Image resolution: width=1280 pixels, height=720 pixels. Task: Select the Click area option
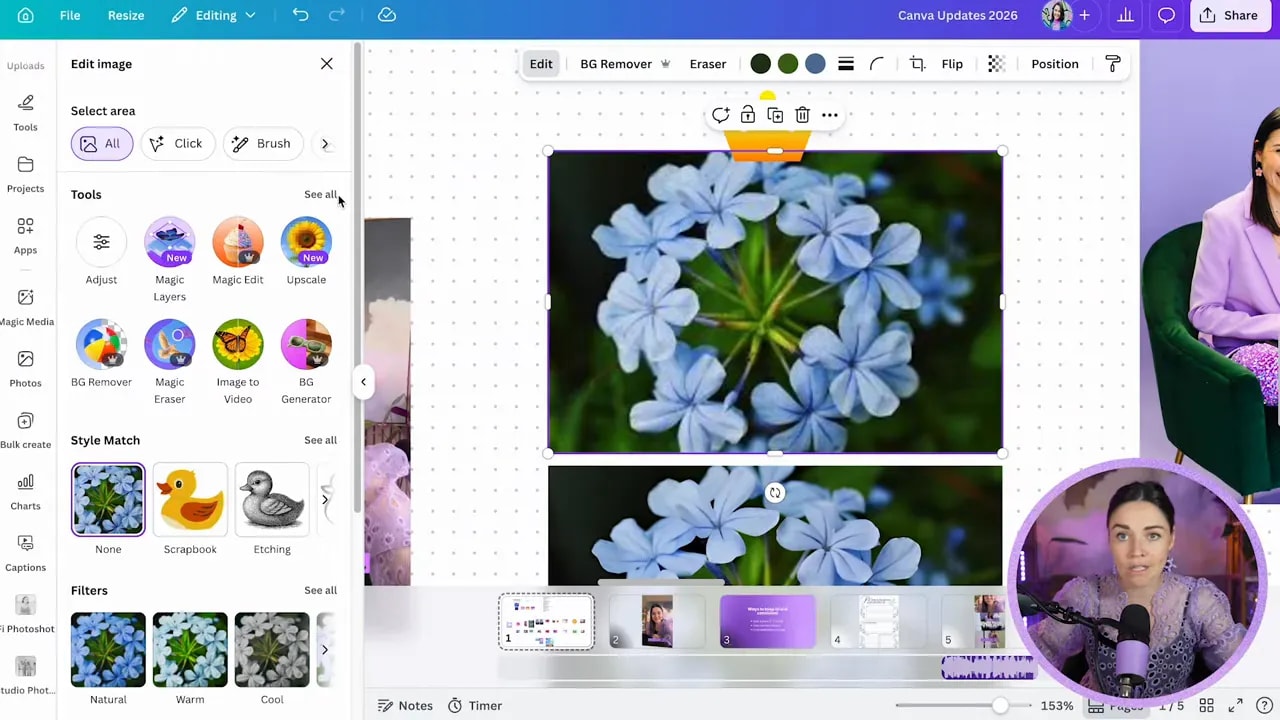pyautogui.click(x=176, y=144)
